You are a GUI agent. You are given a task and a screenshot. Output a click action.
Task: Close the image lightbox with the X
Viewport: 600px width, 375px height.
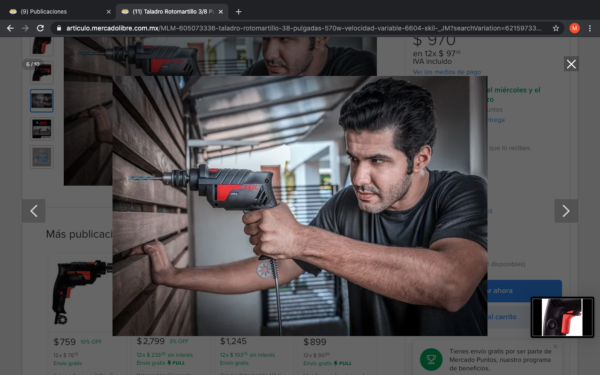(571, 64)
